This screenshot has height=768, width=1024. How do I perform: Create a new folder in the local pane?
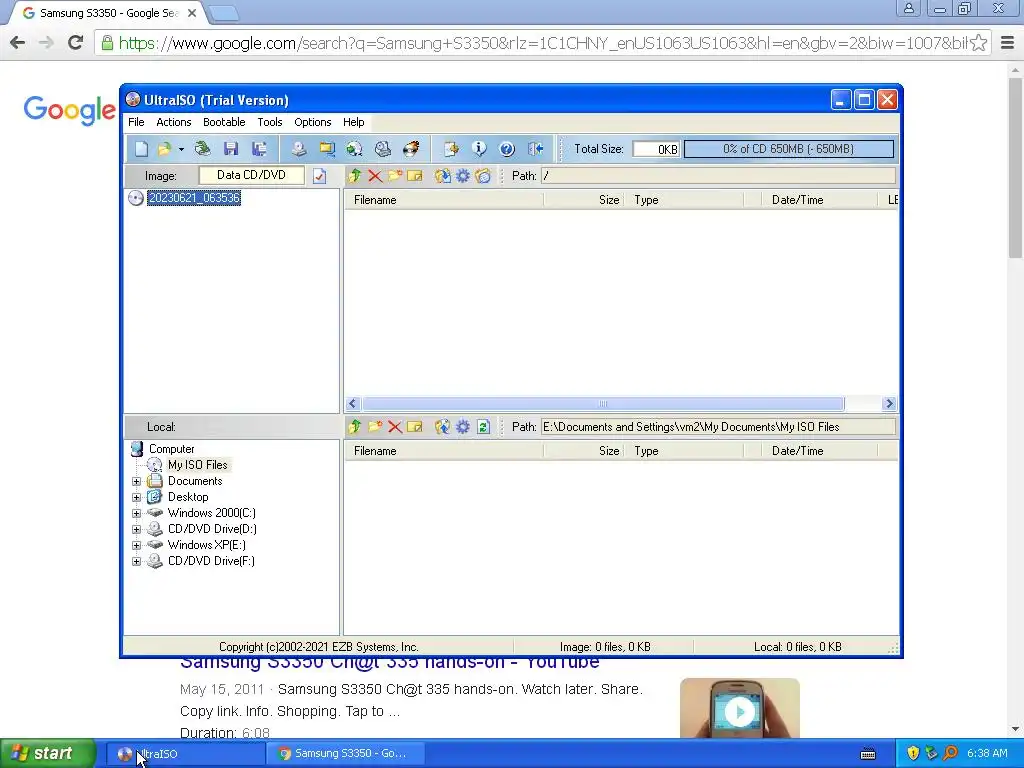tap(375, 426)
